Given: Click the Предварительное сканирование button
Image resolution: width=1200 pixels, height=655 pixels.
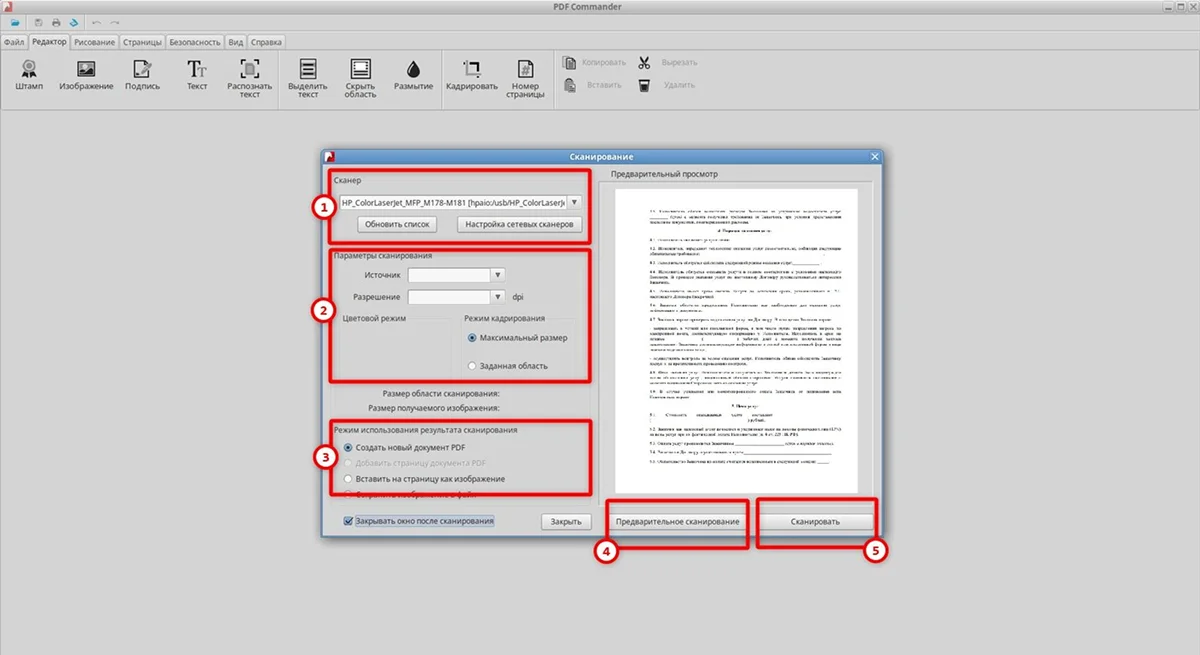Looking at the screenshot, I should click(x=677, y=522).
